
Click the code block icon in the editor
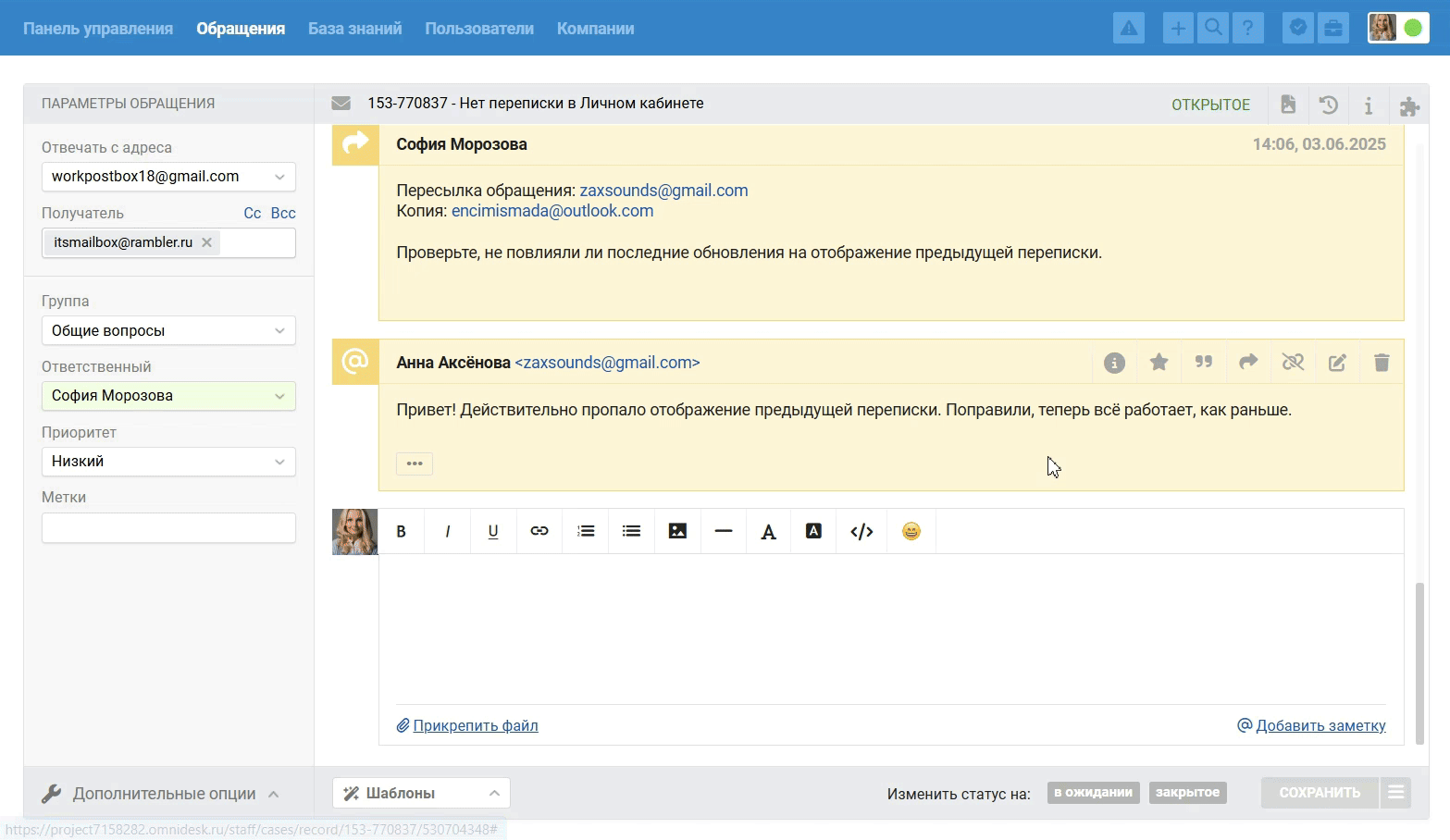pos(861,531)
